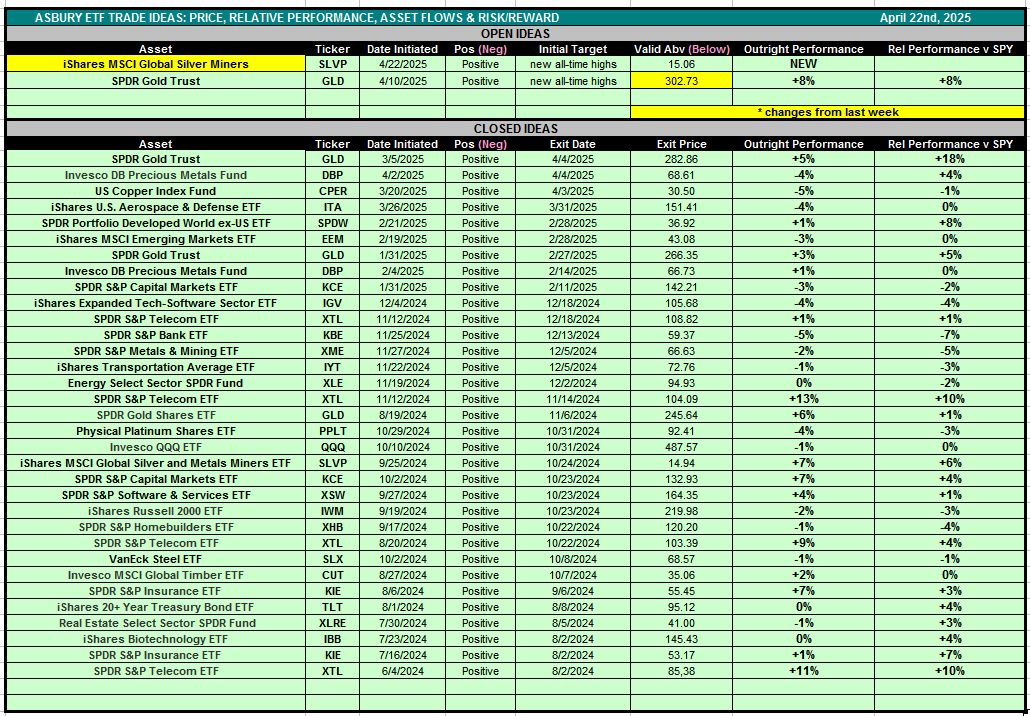1030x716 pixels.
Task: Click the US Copper Index Fund asset name
Action: coord(155,191)
